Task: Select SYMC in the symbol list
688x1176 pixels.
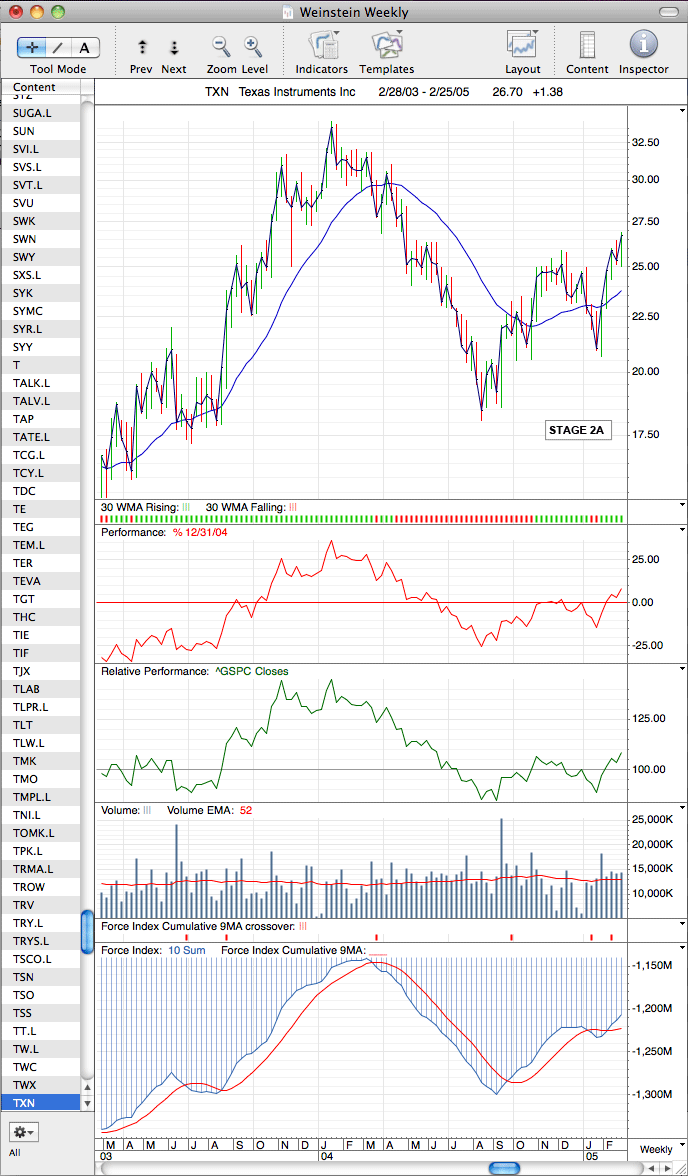Action: point(41,310)
